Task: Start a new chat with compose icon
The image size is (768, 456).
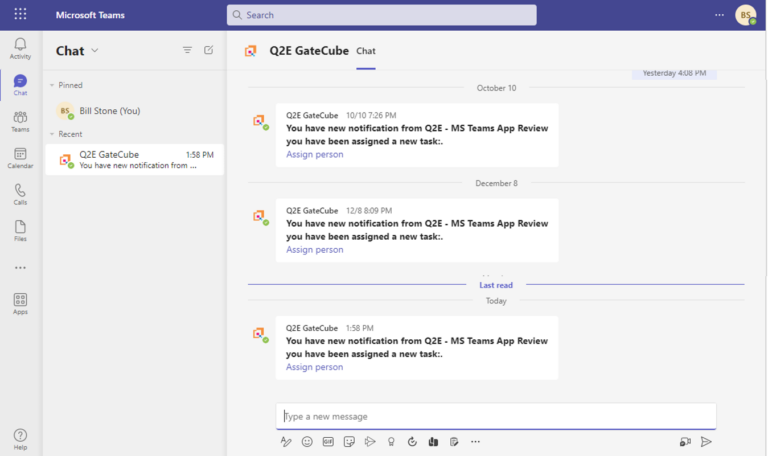Action: click(x=209, y=50)
